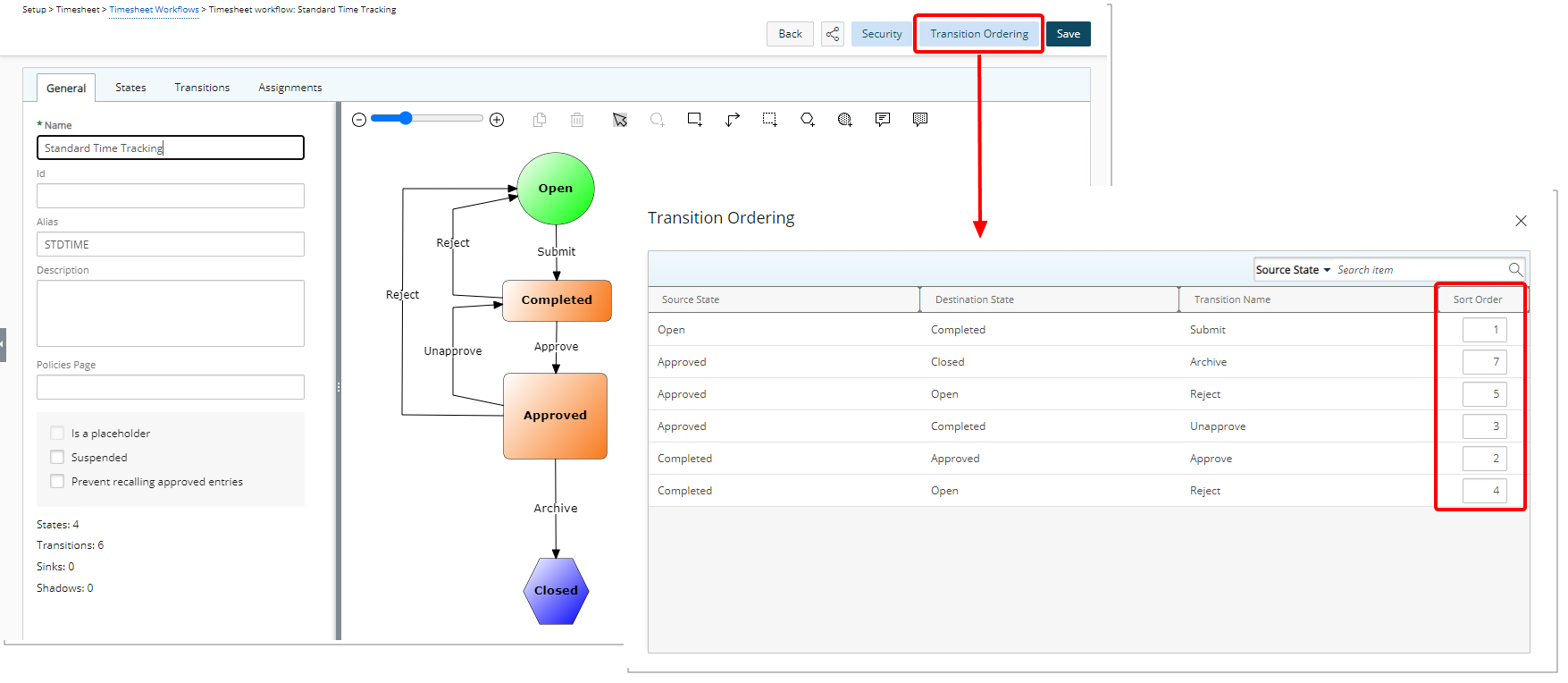The width and height of the screenshot is (1568, 683).
Task: Click the zoom in plus icon
Action: point(498,120)
